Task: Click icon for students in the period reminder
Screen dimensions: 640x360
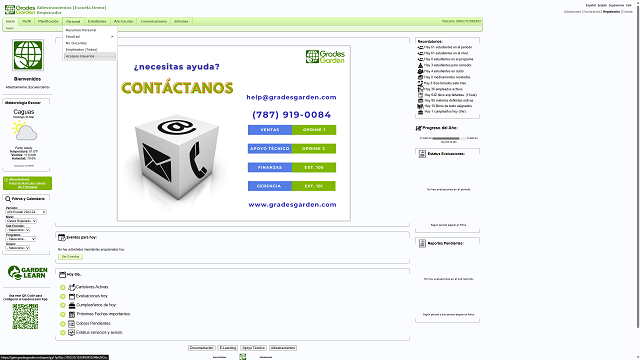Action: [x=420, y=47]
